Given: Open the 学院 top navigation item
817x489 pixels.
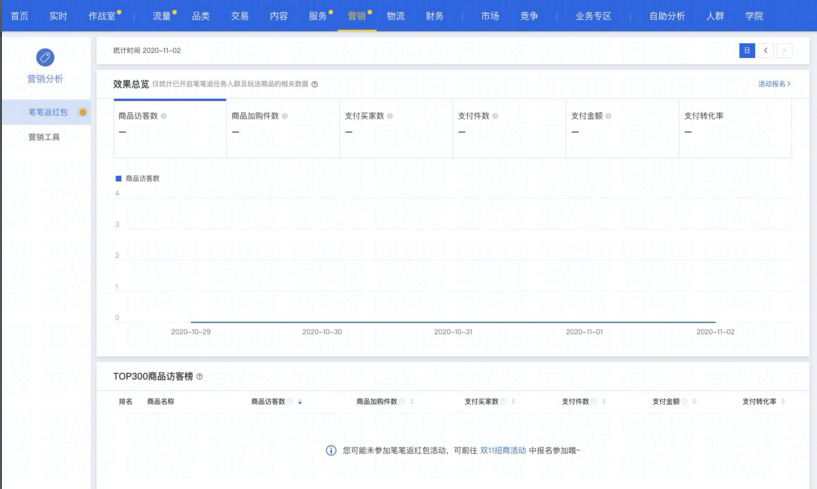Looking at the screenshot, I should [x=754, y=16].
